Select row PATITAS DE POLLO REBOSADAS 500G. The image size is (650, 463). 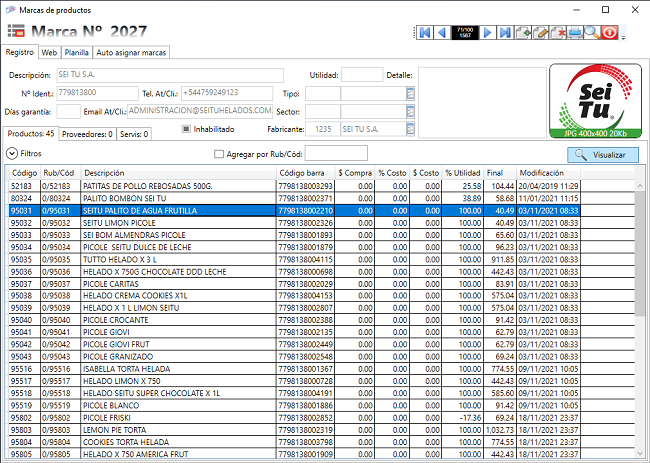coord(295,186)
